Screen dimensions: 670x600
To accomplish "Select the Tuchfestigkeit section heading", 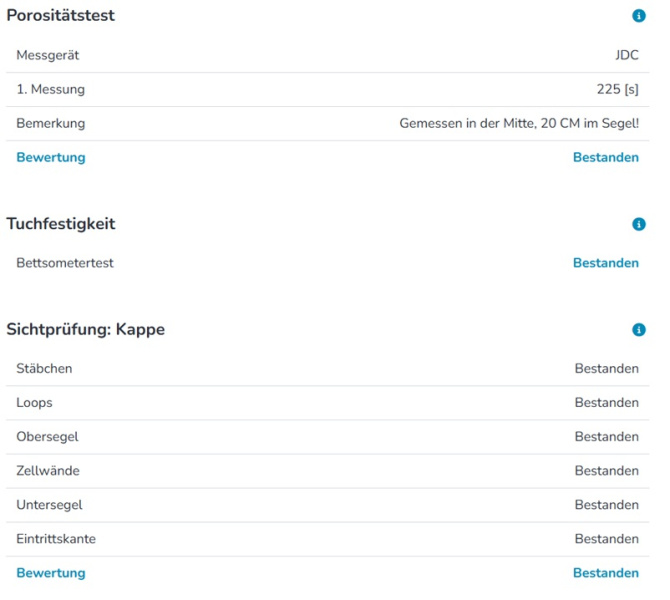I will [61, 224].
